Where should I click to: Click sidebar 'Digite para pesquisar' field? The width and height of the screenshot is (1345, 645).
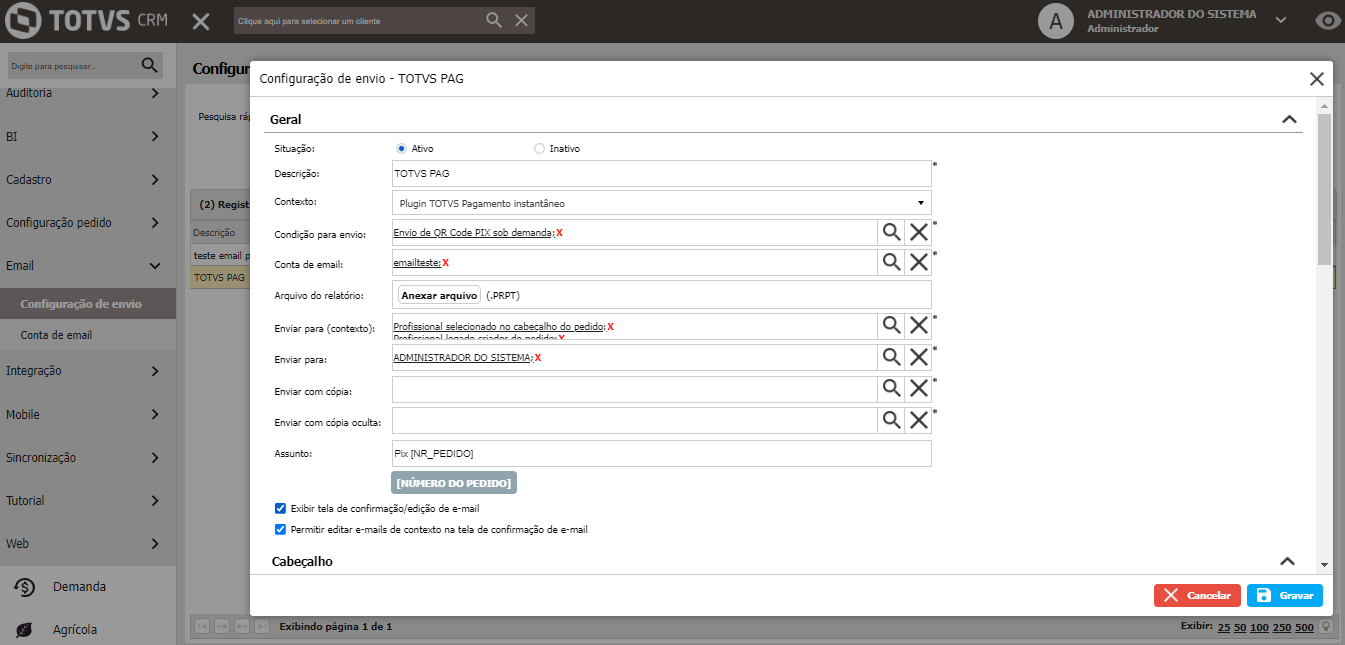(x=70, y=65)
